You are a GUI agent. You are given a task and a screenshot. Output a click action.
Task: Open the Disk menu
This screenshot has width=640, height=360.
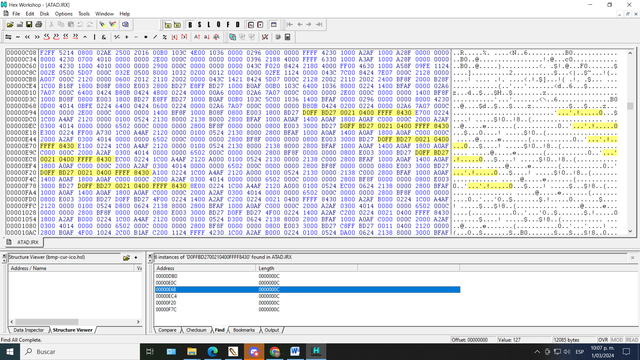(44, 13)
